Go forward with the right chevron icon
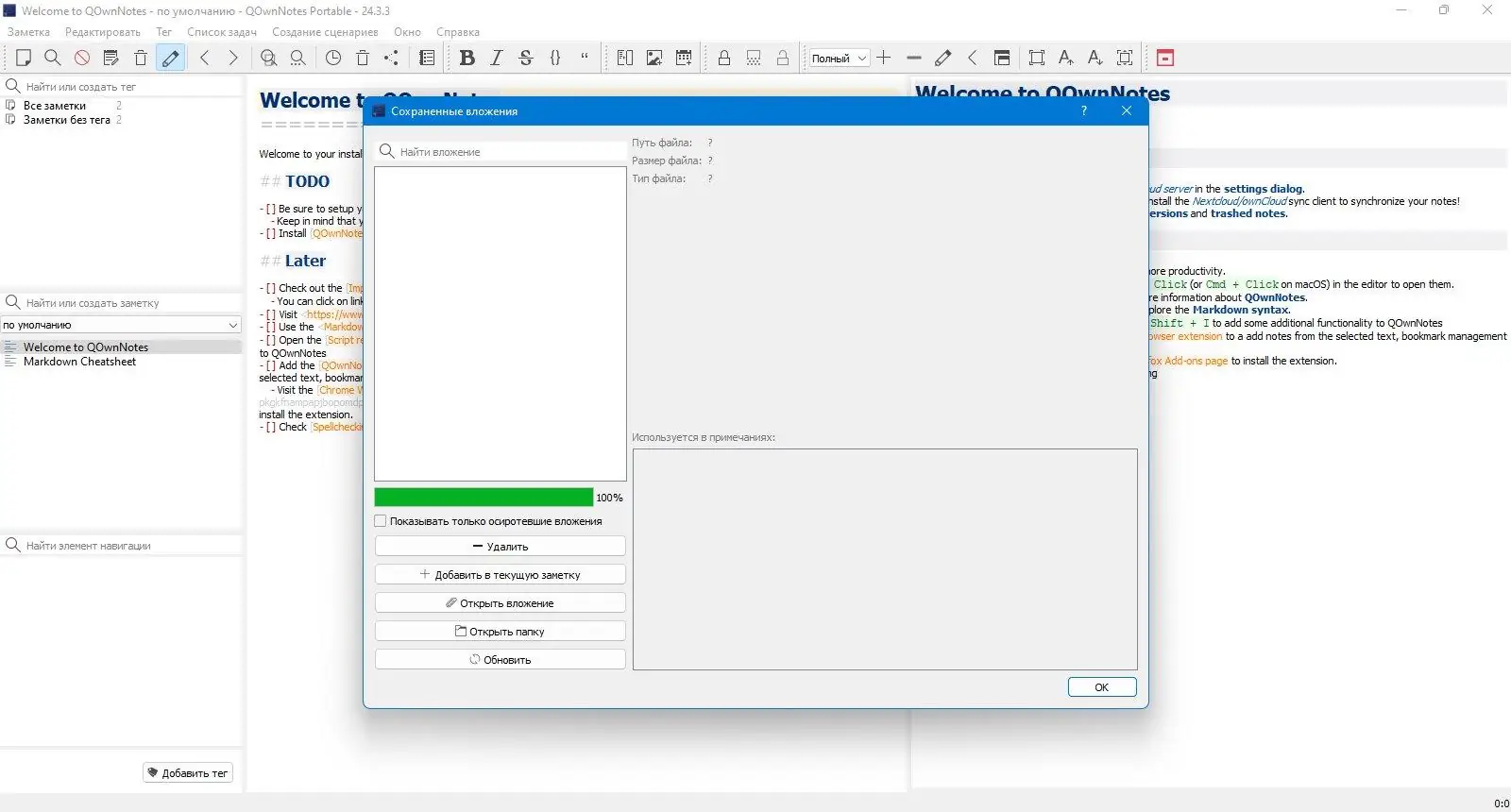Viewport: 1511px width, 812px height. (234, 58)
